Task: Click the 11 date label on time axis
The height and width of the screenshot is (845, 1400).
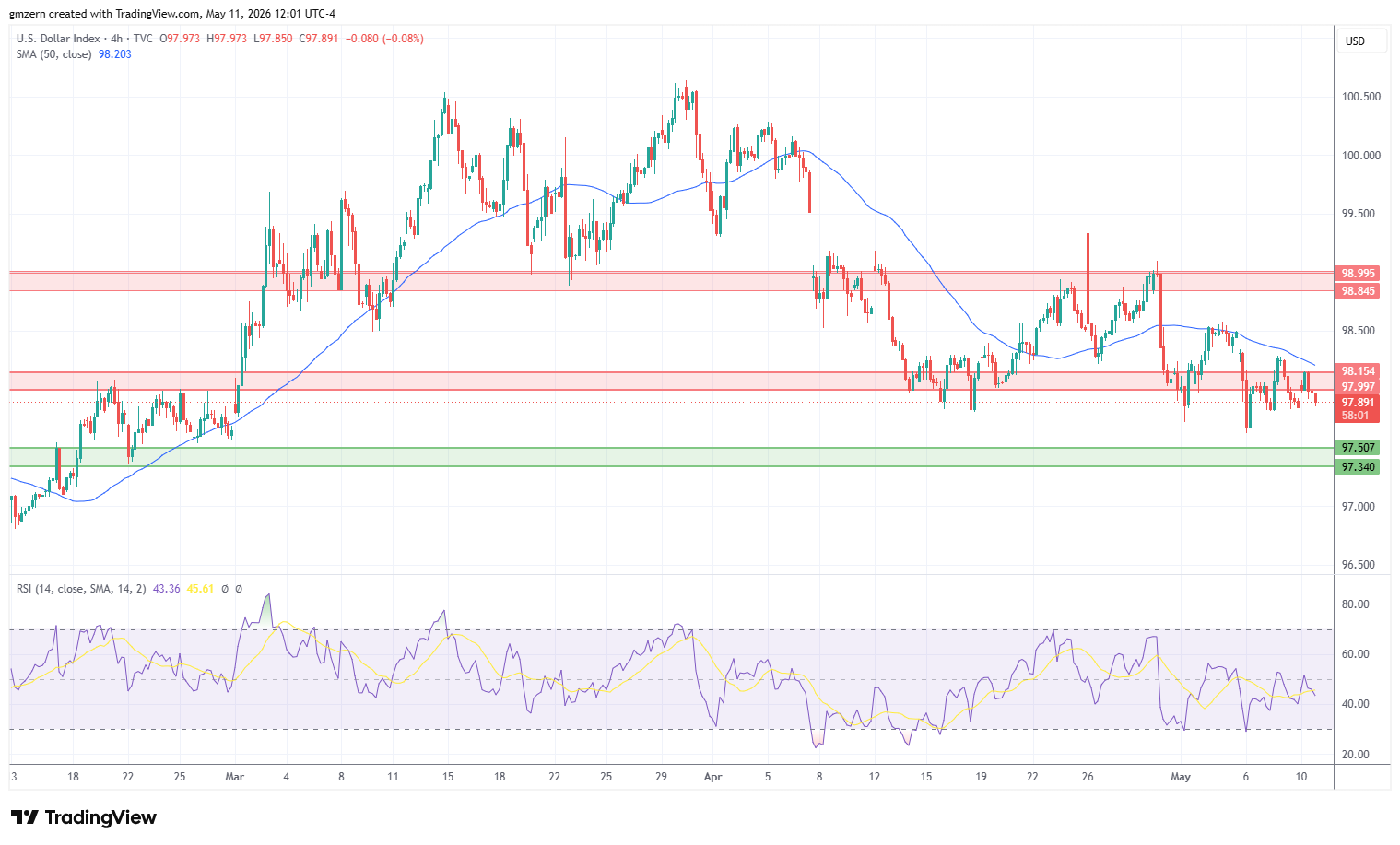Action: [x=393, y=777]
